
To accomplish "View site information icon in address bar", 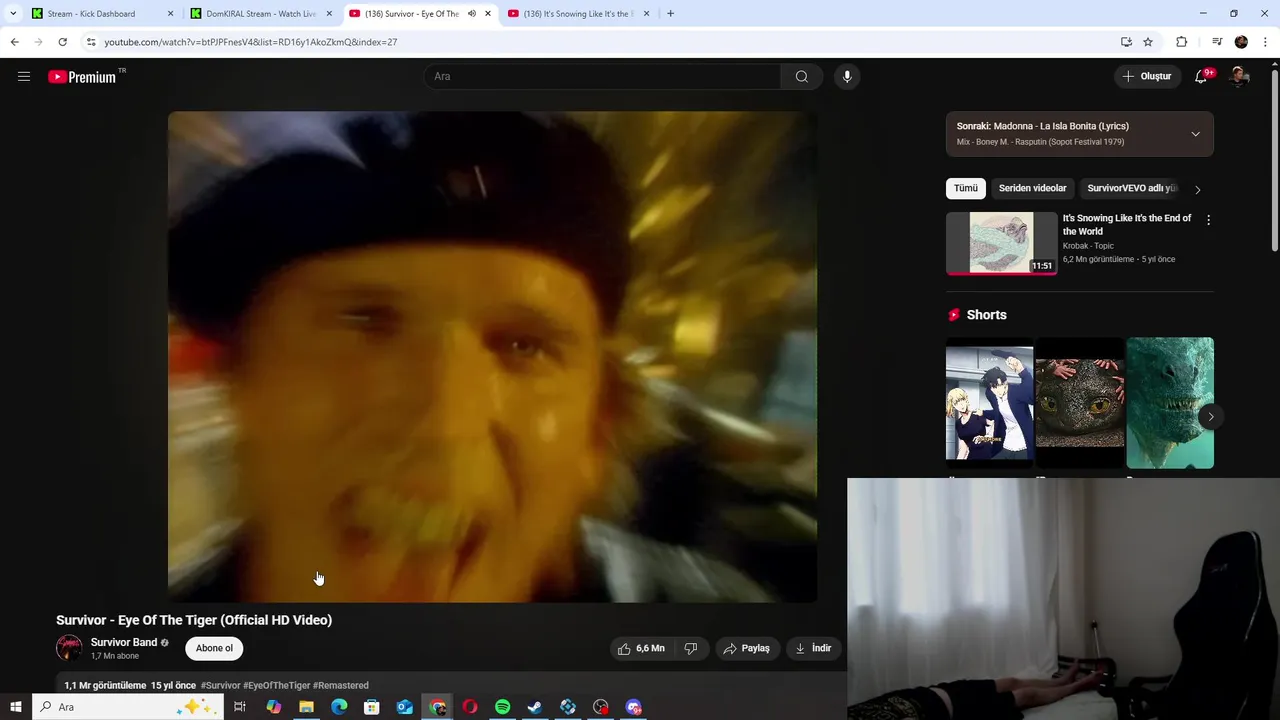I will [91, 42].
